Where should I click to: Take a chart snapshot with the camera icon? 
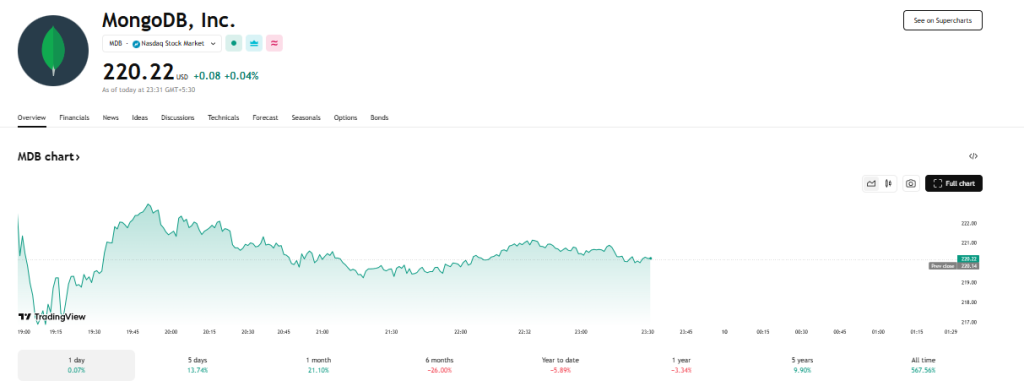[x=911, y=184]
